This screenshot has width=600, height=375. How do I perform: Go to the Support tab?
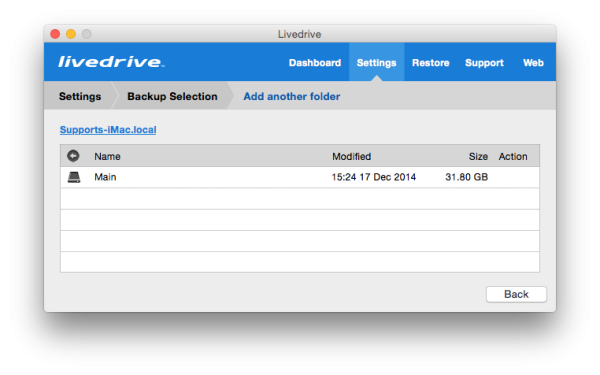tap(484, 63)
